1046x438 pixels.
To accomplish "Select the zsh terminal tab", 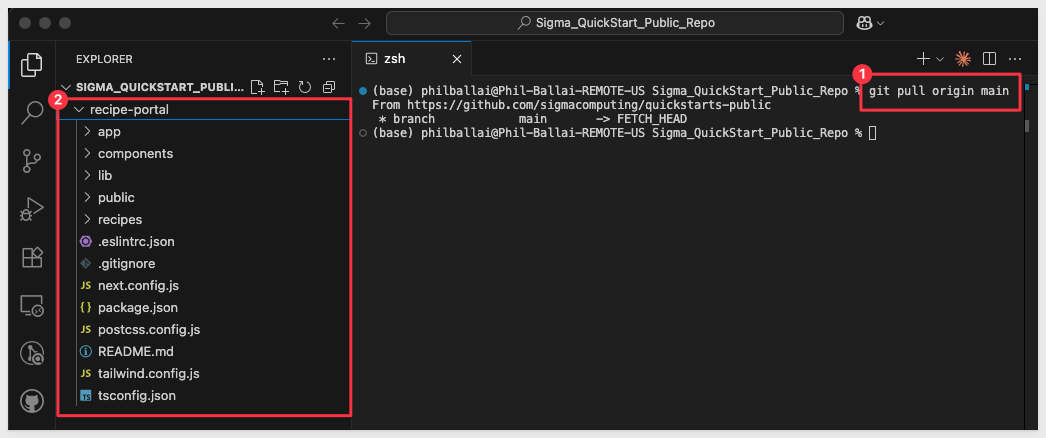I will (x=412, y=59).
